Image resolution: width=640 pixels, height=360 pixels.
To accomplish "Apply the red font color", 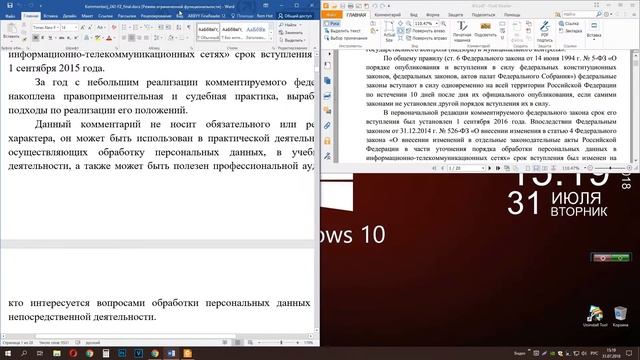I will point(109,38).
